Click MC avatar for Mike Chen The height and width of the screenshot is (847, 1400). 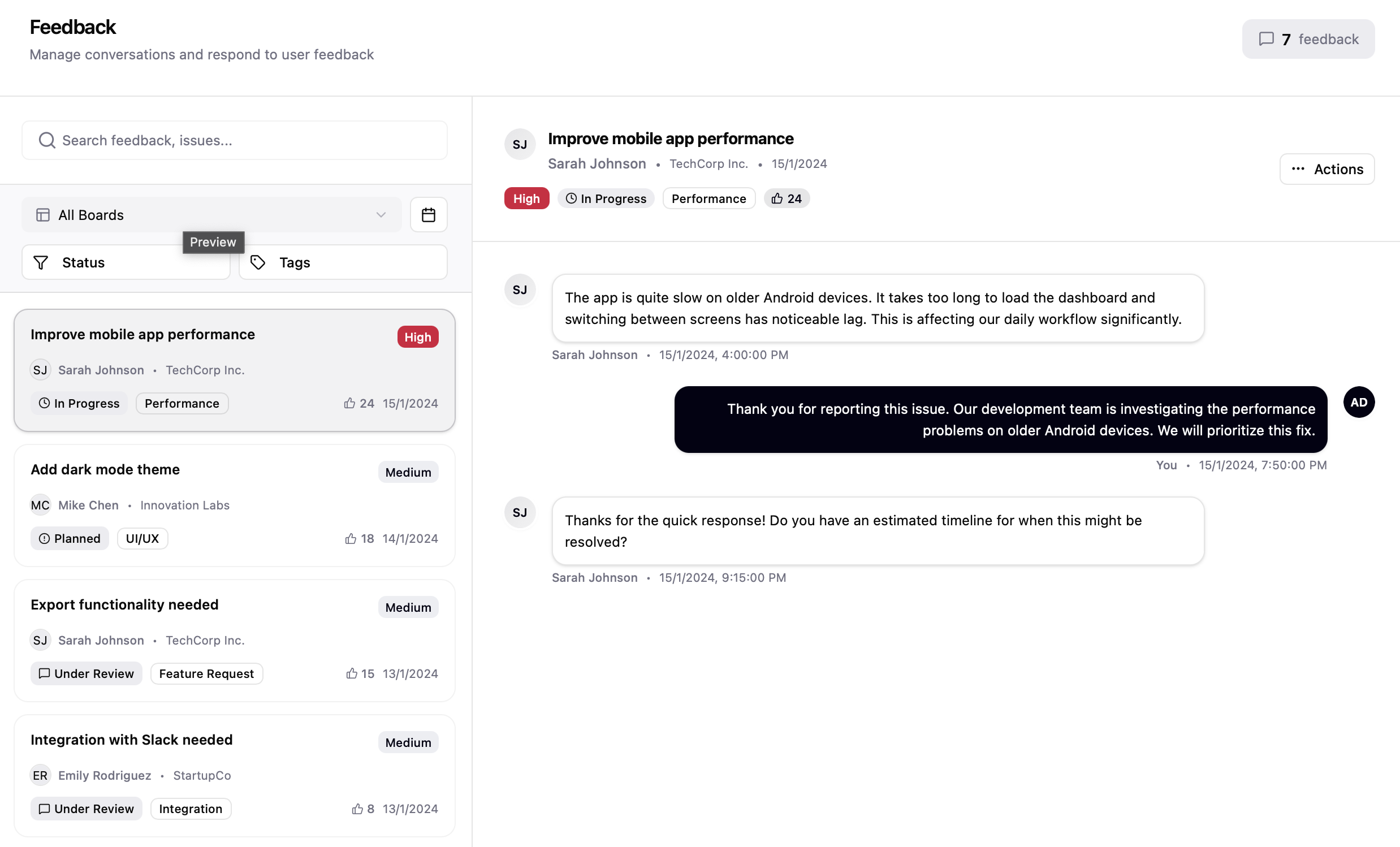[x=40, y=505]
